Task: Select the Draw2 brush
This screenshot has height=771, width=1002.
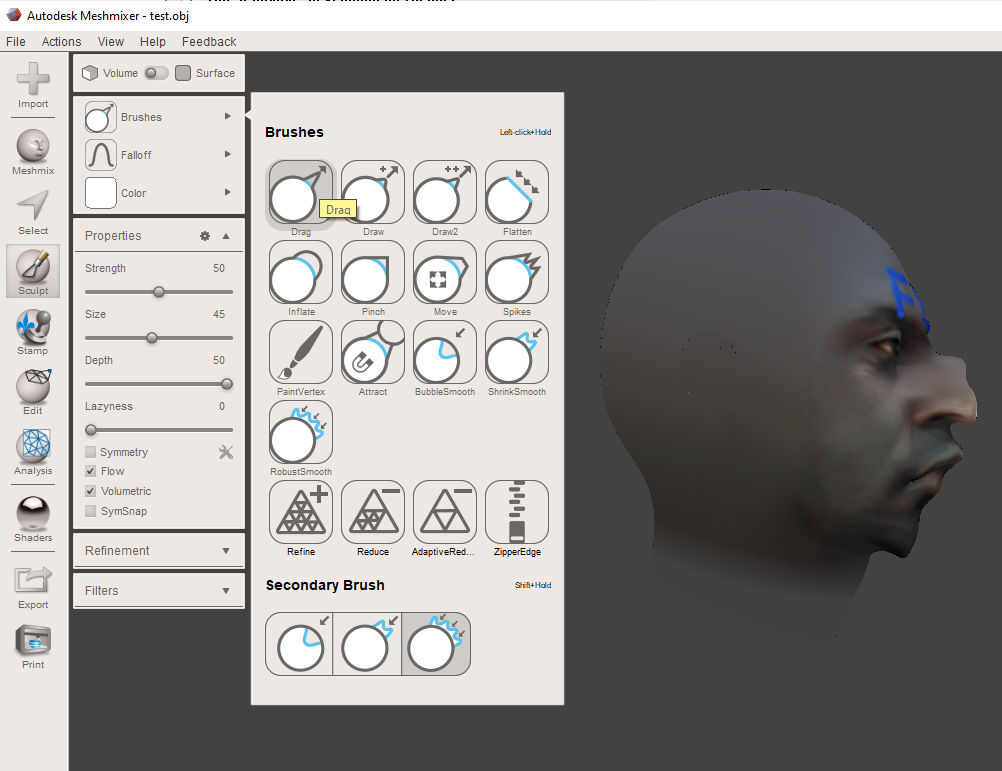Action: (445, 192)
